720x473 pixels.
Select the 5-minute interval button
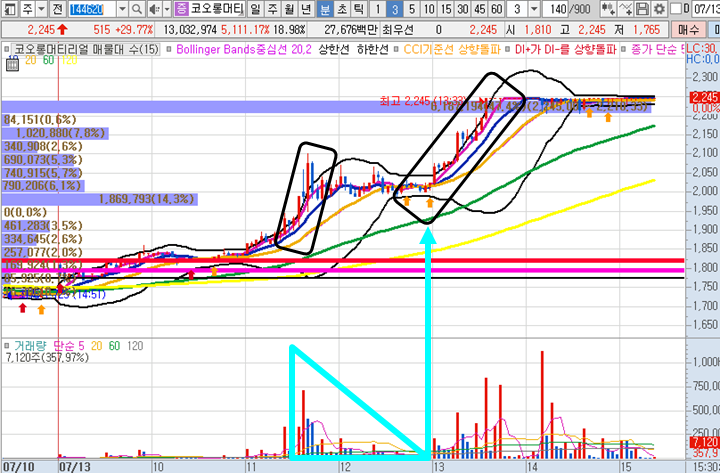point(412,9)
